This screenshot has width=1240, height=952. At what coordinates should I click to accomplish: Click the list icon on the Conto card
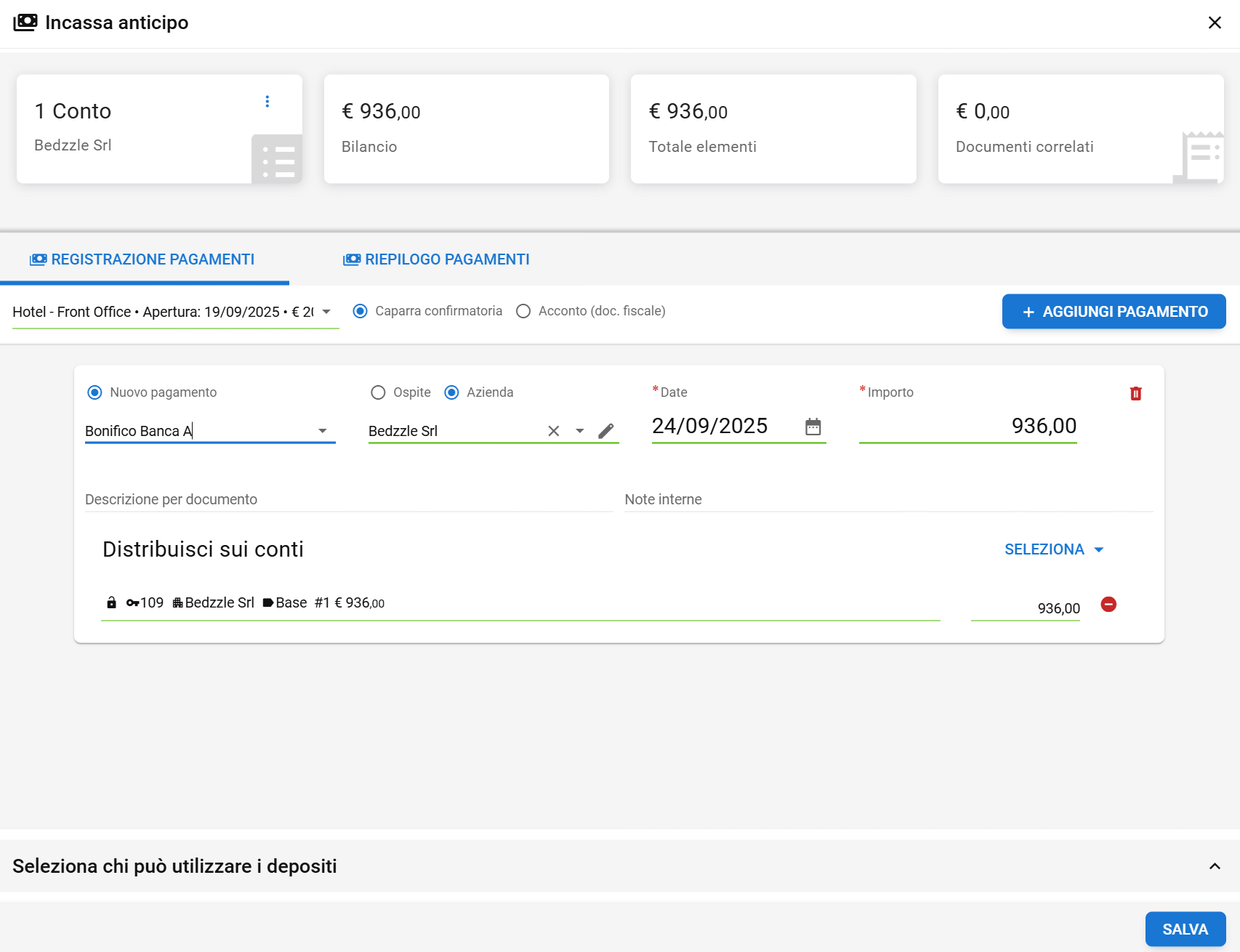[278, 160]
